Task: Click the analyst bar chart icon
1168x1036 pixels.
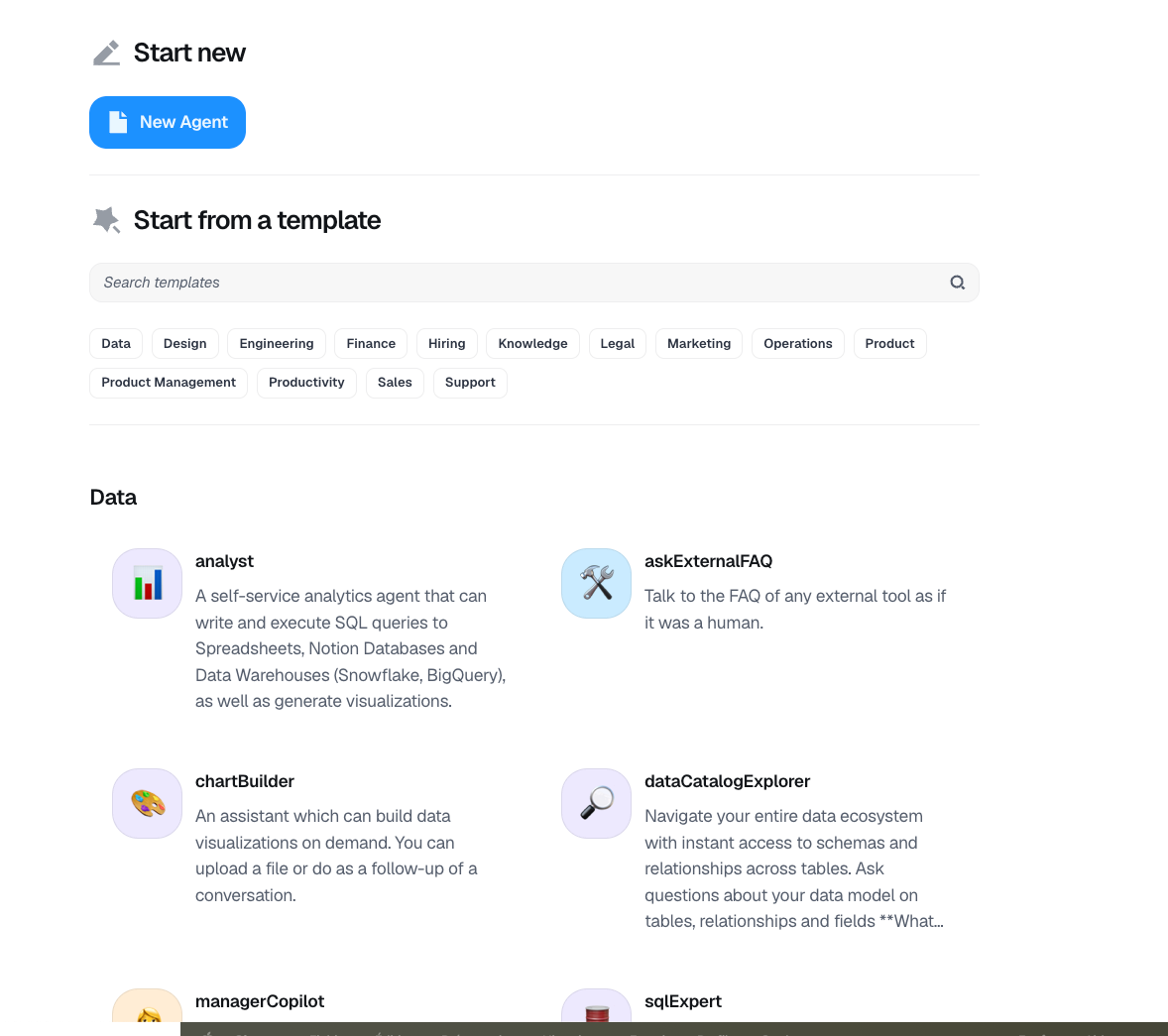Action: [147, 583]
